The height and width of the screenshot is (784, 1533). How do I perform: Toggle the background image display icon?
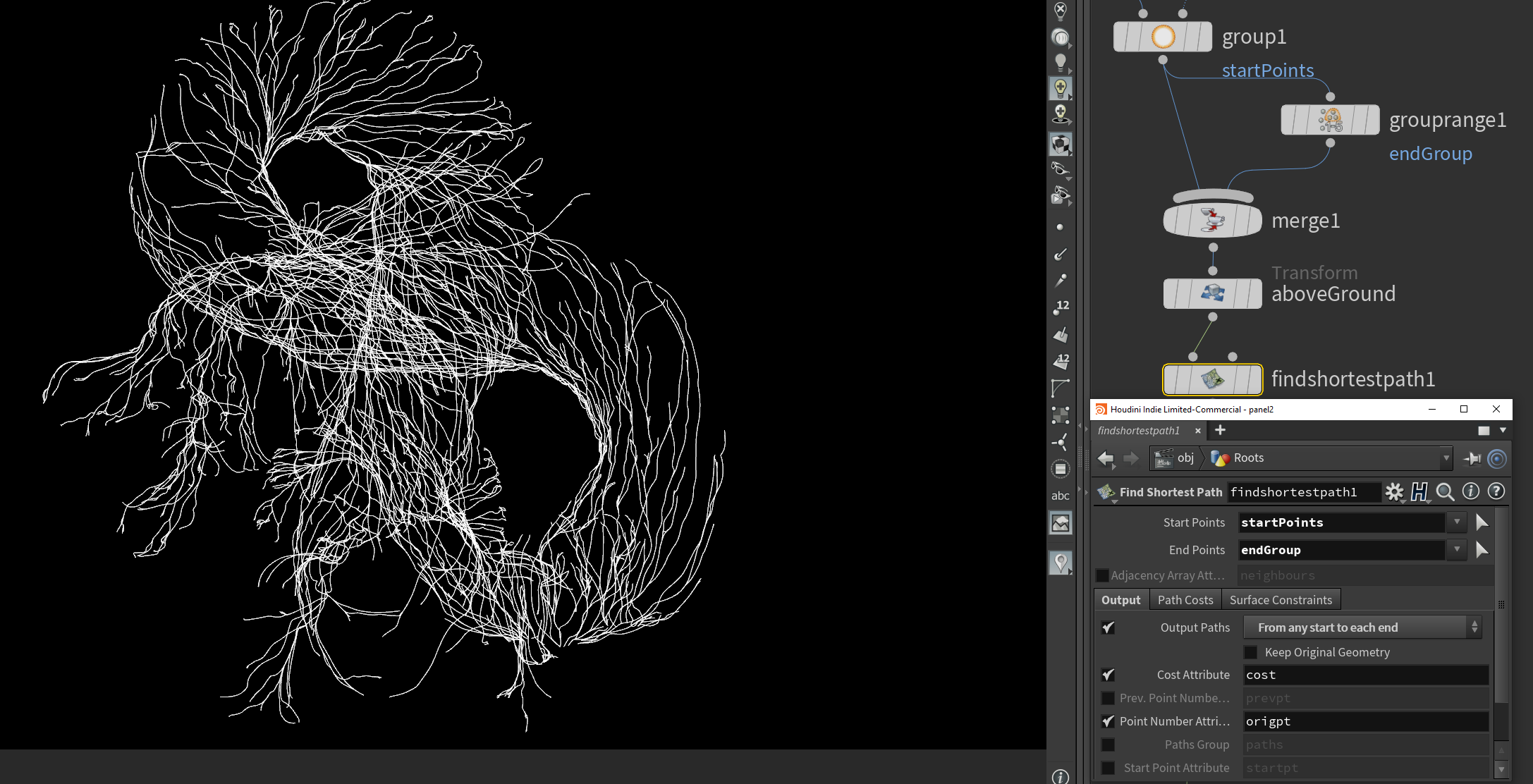tap(1061, 523)
